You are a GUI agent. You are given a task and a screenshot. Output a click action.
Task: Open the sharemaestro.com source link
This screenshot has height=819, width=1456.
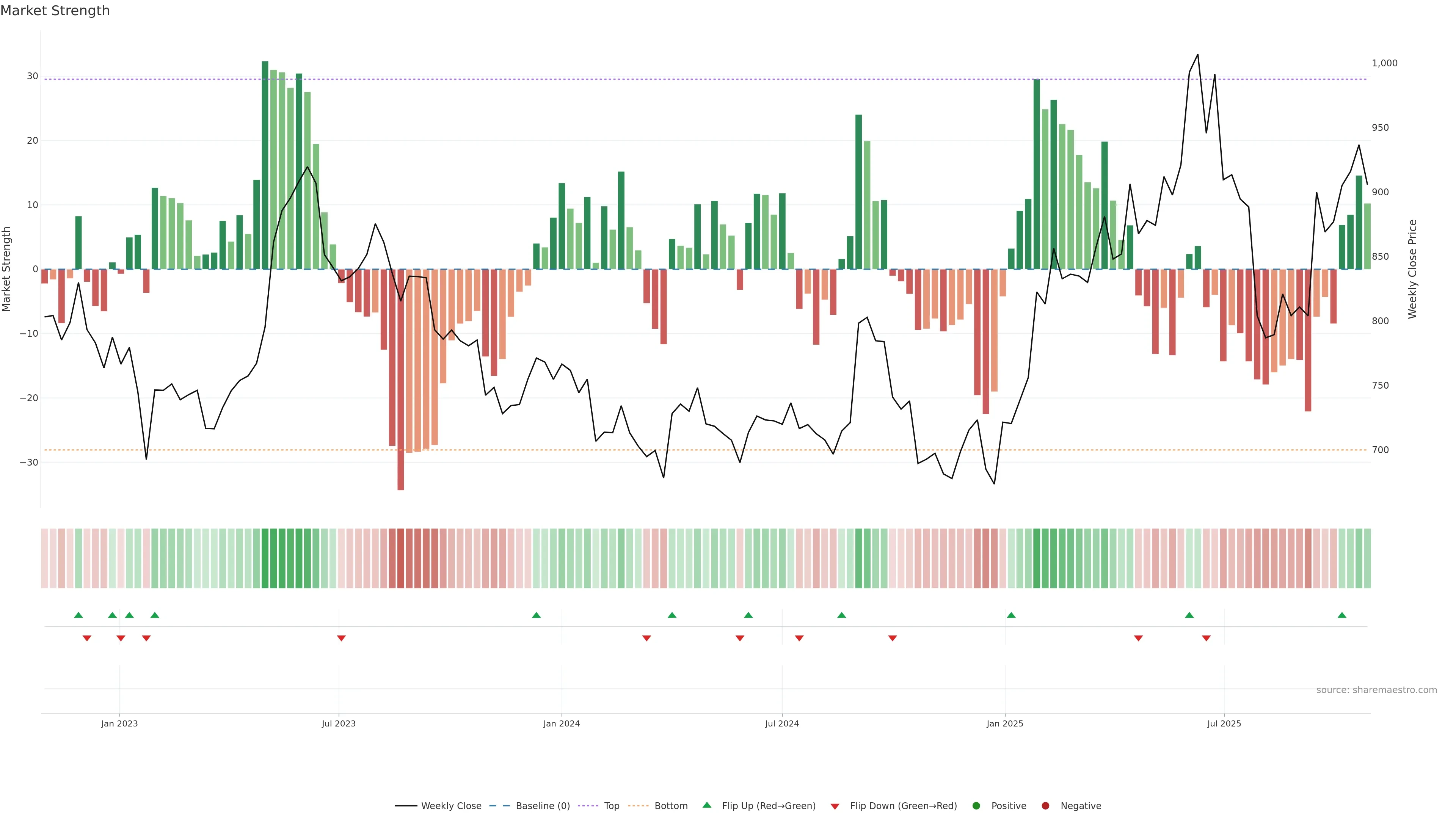coord(1376,690)
